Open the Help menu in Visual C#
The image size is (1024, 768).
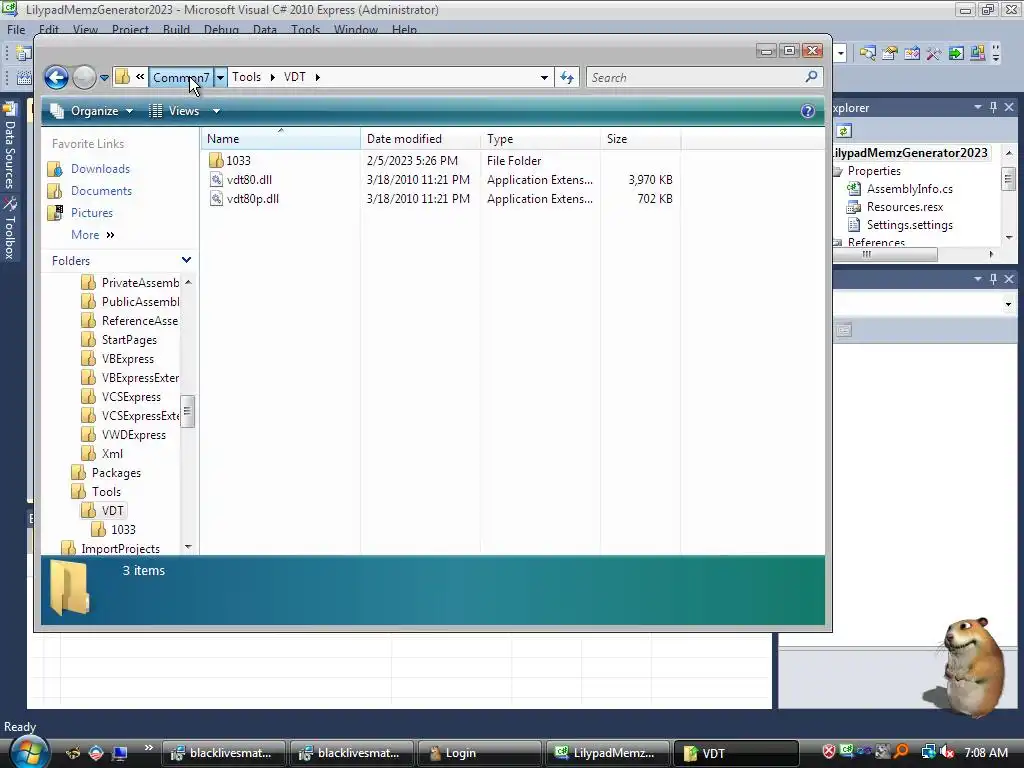[x=404, y=29]
